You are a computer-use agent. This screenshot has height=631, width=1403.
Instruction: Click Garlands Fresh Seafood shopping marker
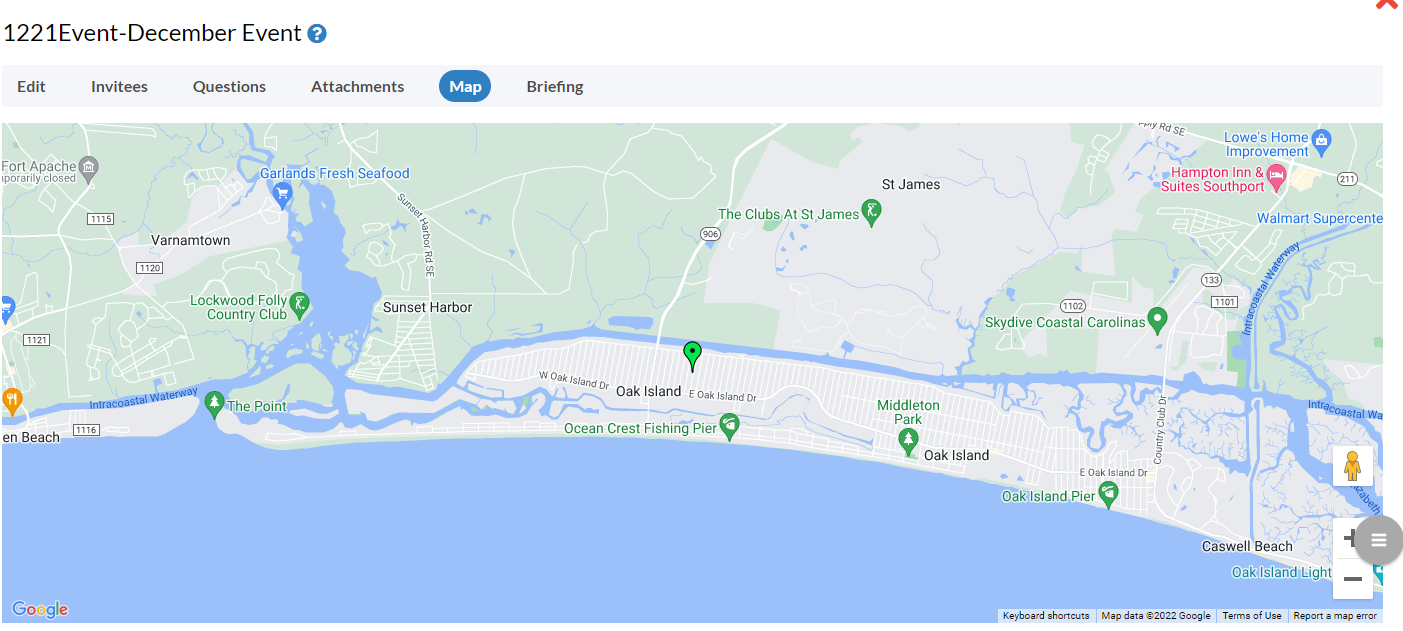click(282, 192)
